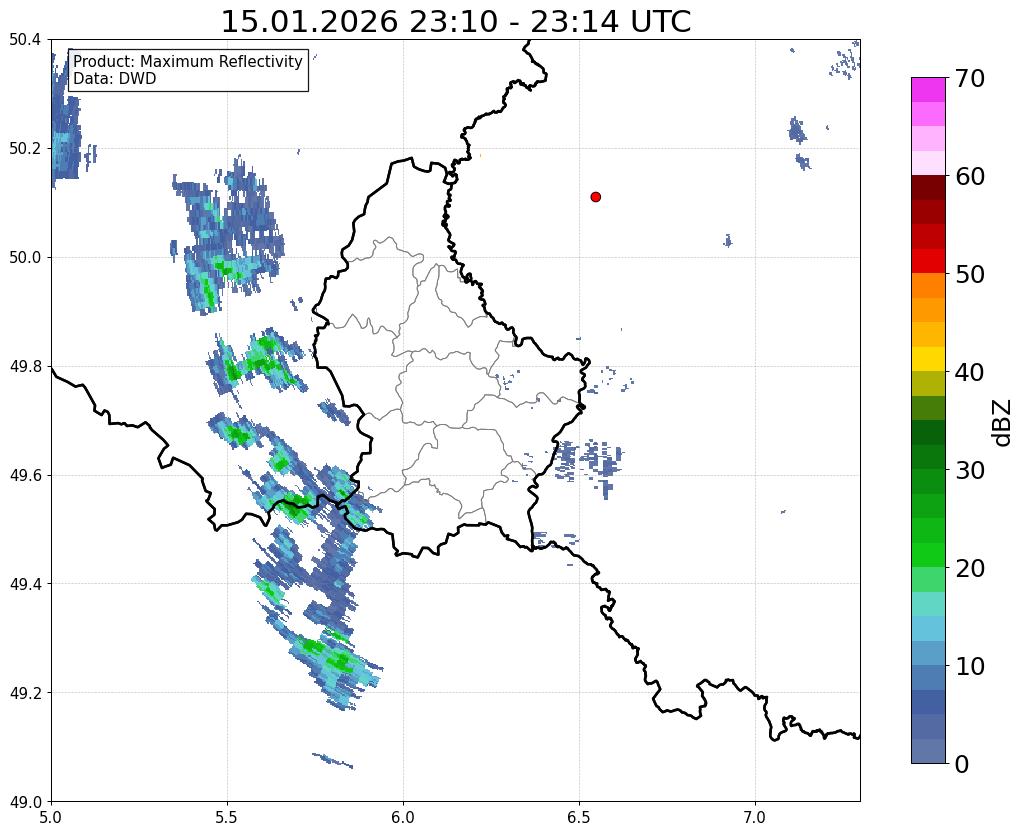The image size is (1023, 834).
Task: Click the colorbar tick label 20
Action: click(x=969, y=568)
